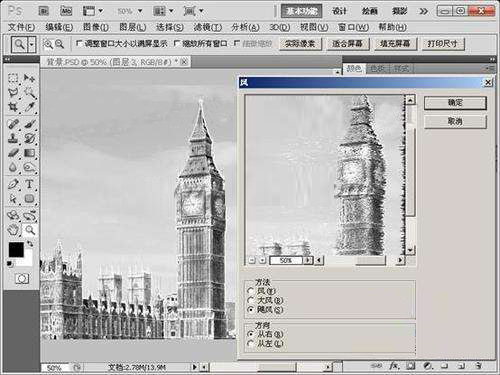Click the 打印尺寸 button
Screen dimensions: 500x375
coord(443,44)
